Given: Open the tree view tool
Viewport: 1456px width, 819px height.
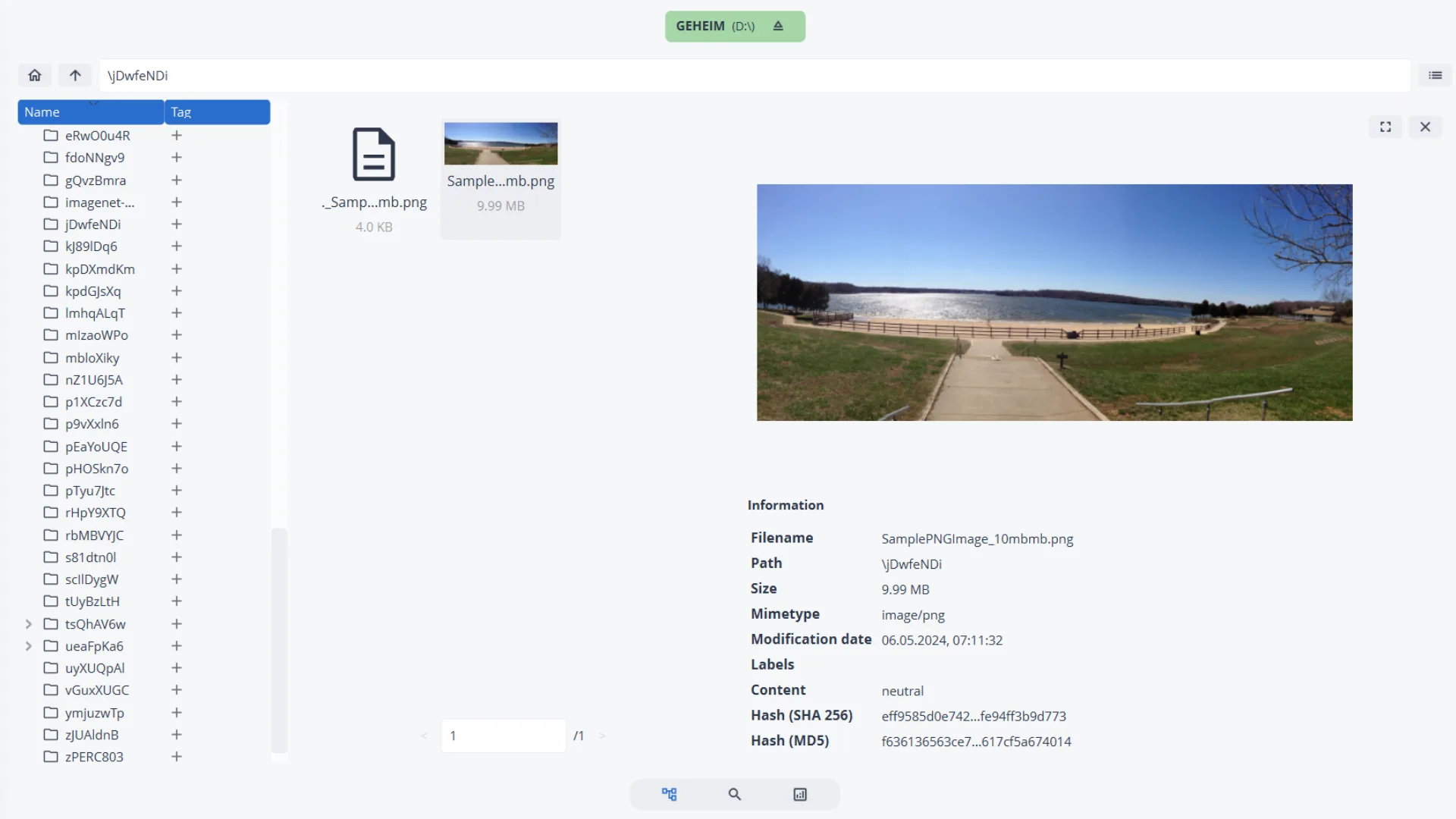Looking at the screenshot, I should (x=669, y=794).
